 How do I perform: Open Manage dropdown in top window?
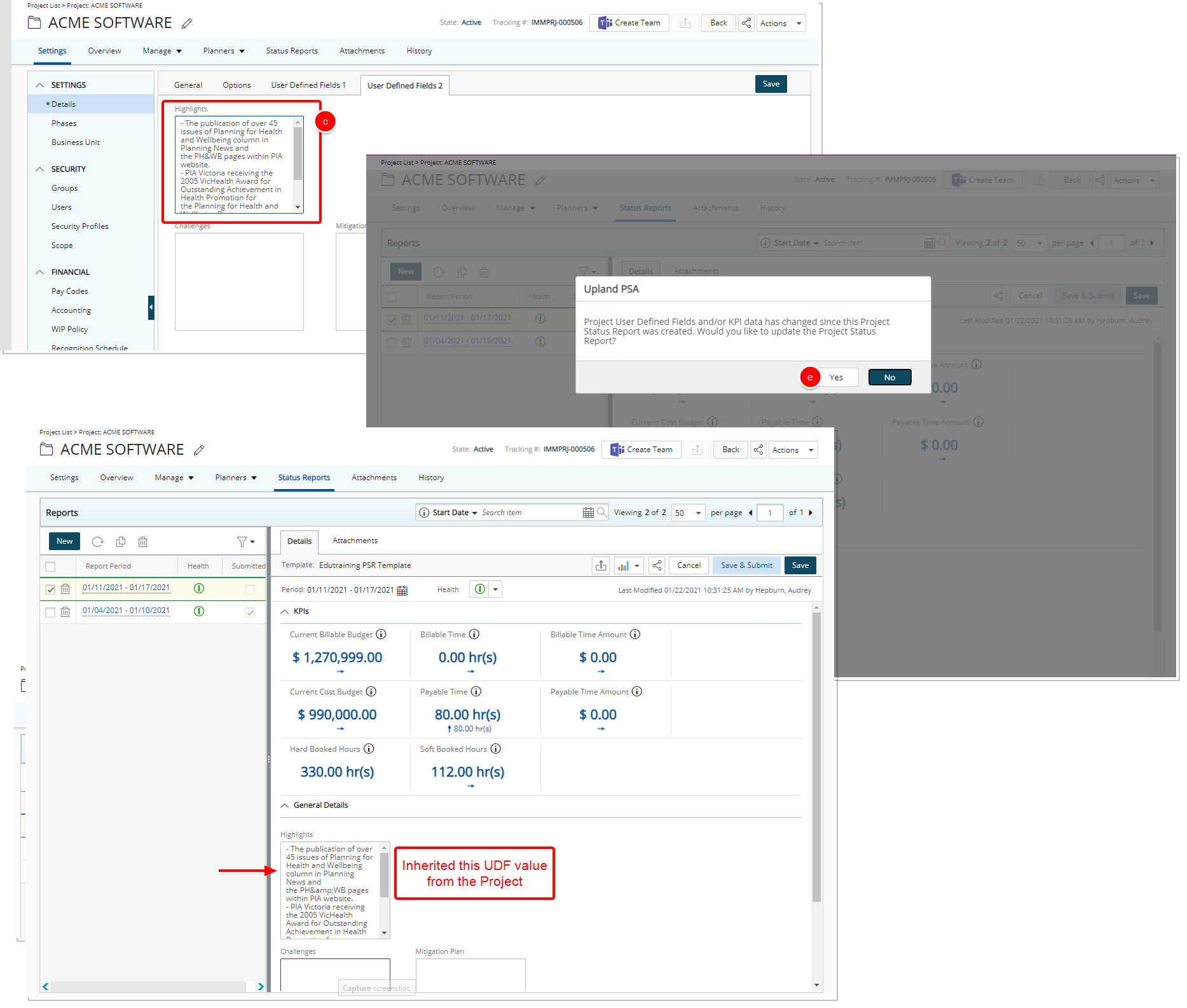coord(162,51)
